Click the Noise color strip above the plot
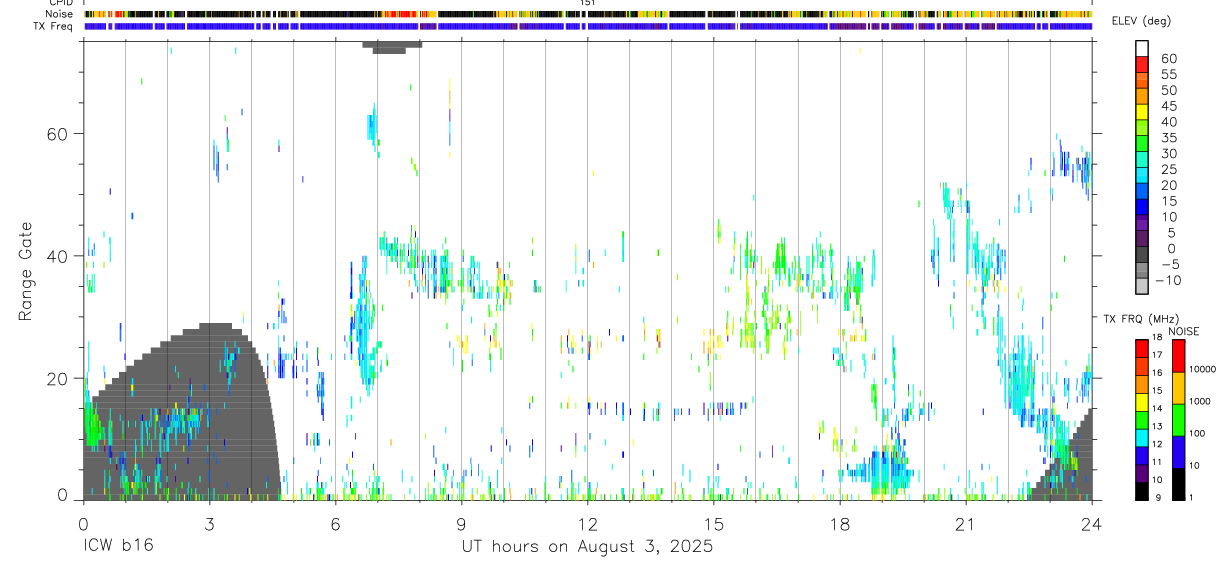Image resolution: width=1228 pixels, height=567 pixels. coord(588,14)
